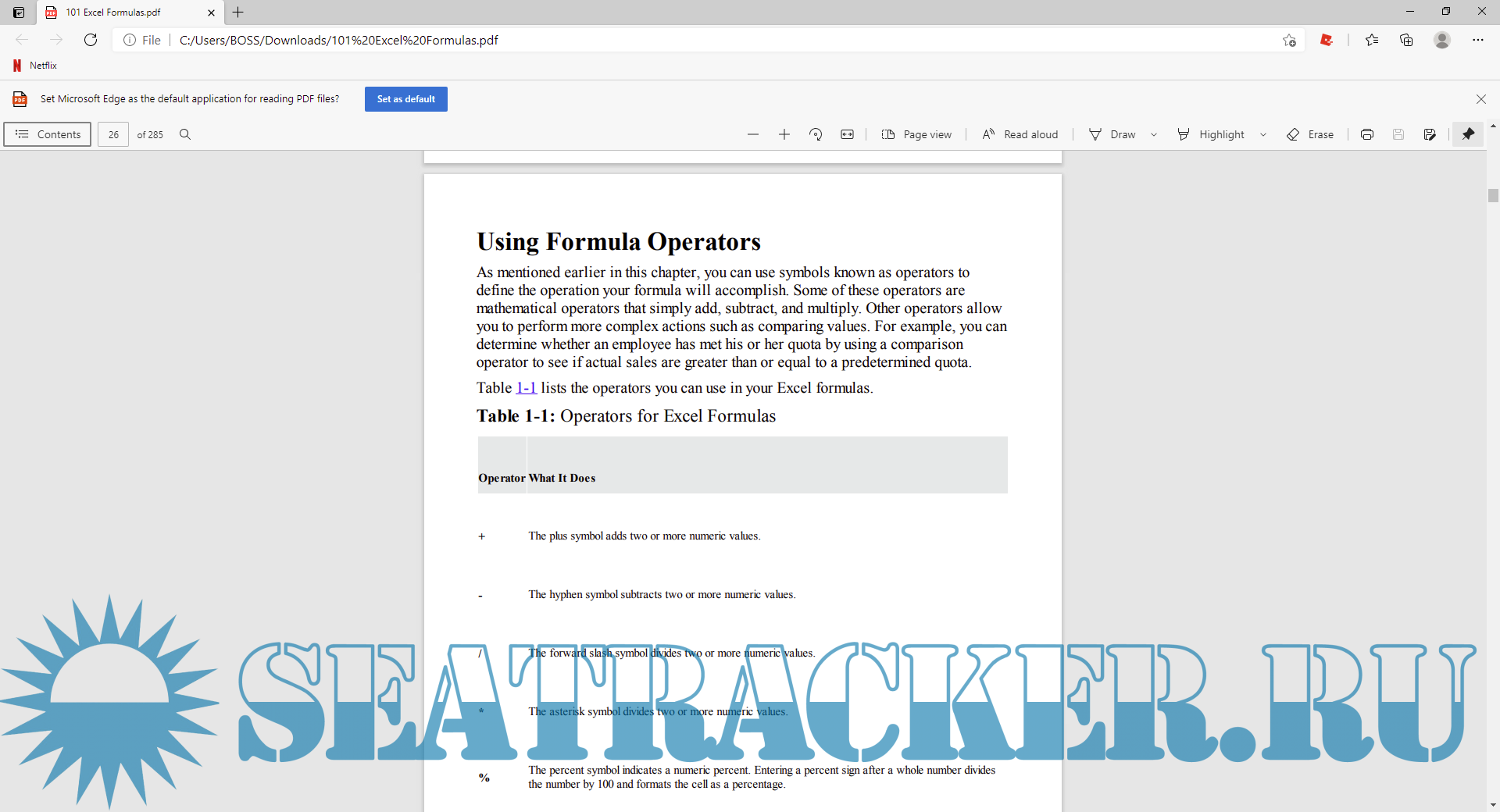This screenshot has height=812, width=1500.
Task: Open the Find search magnifier
Action: pyautogui.click(x=185, y=134)
